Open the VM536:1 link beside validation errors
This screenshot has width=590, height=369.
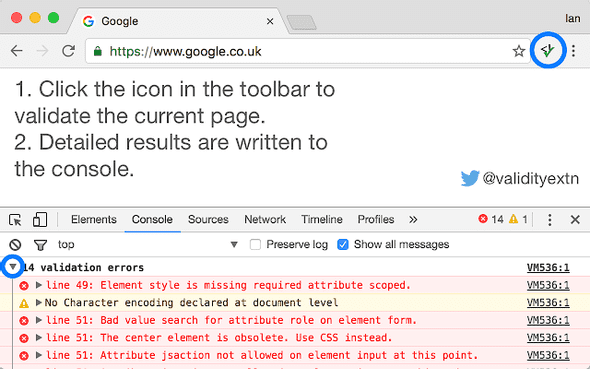tap(548, 267)
